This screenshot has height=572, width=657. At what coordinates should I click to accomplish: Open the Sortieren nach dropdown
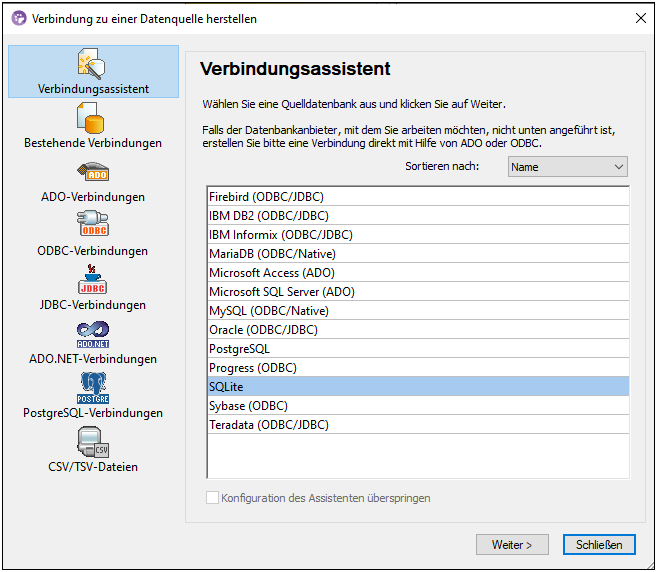pyautogui.click(x=567, y=167)
